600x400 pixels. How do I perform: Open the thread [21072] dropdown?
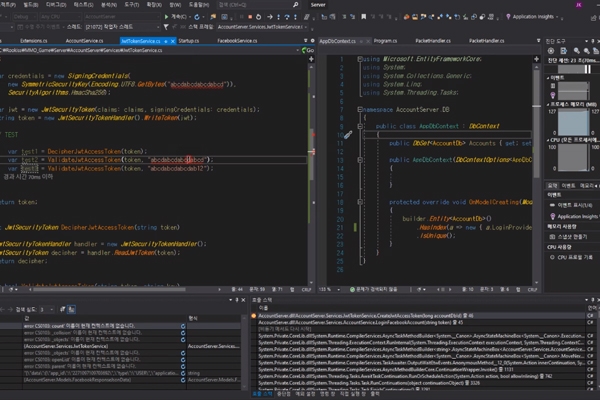click(122, 27)
